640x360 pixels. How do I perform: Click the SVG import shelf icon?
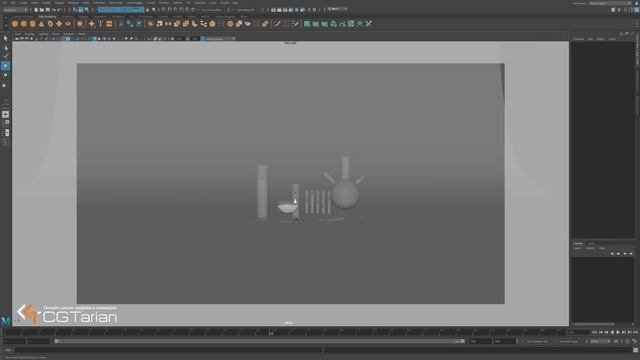[x=109, y=24]
